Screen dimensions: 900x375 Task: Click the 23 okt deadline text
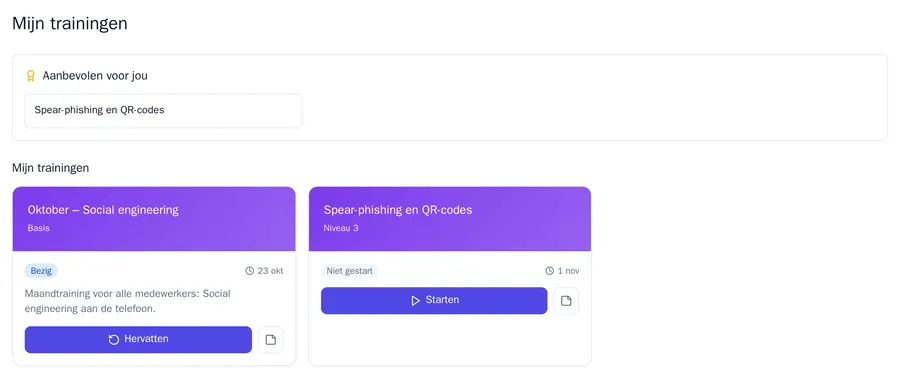coord(270,270)
